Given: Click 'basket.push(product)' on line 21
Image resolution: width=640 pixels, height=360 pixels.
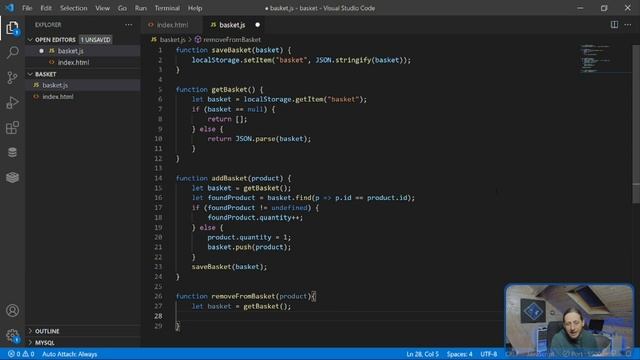Looking at the screenshot, I should (x=247, y=247).
